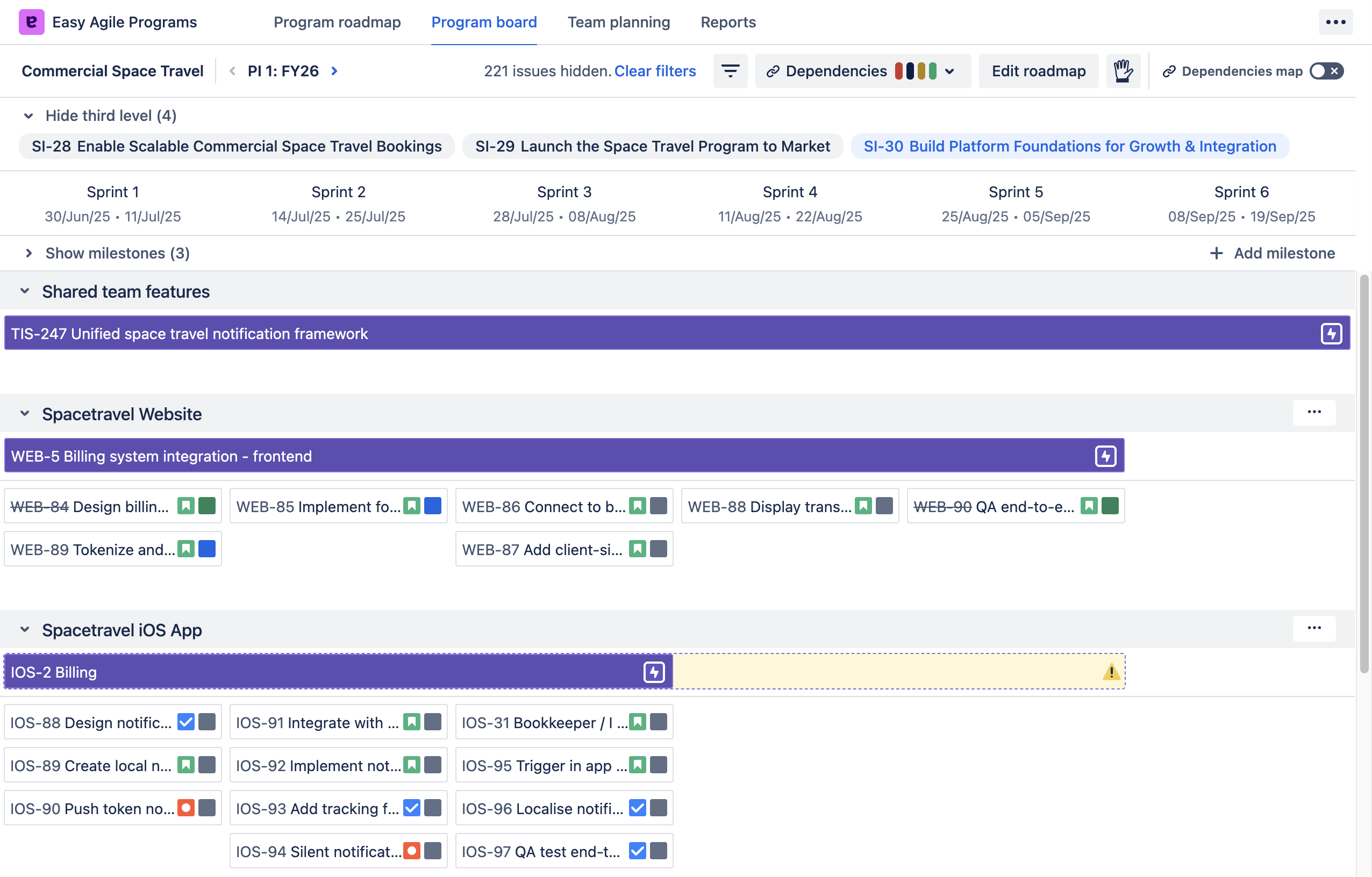Open top-right app more options menu
The height and width of the screenshot is (877, 1372).
tap(1335, 22)
